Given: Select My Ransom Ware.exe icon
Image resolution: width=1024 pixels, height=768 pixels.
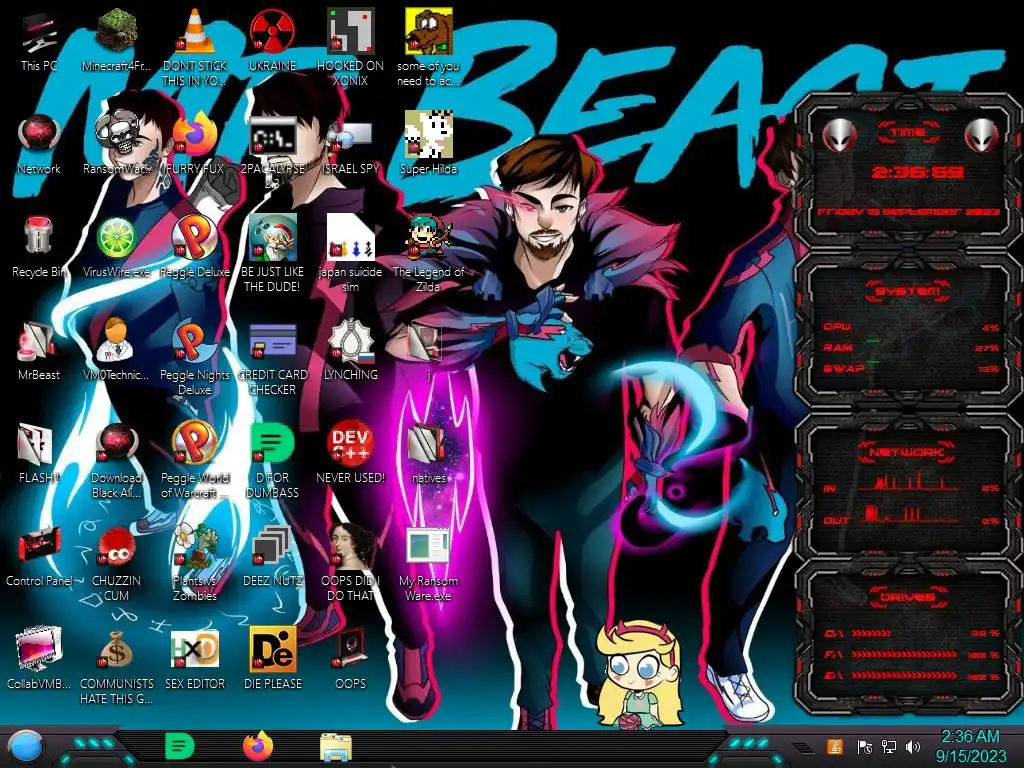Looking at the screenshot, I should tap(428, 546).
